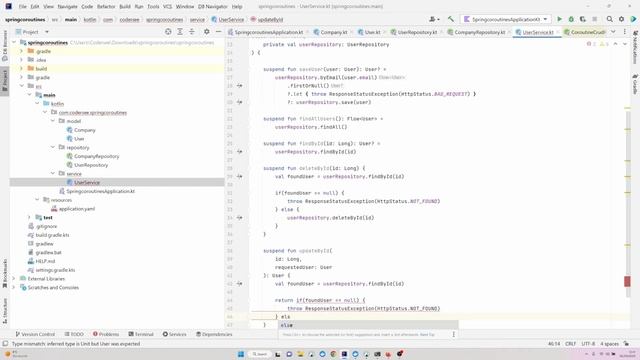This screenshot has width=640, height=360.
Task: Toggle tool window bars icon in the status bar corner
Action: tap(5, 344)
